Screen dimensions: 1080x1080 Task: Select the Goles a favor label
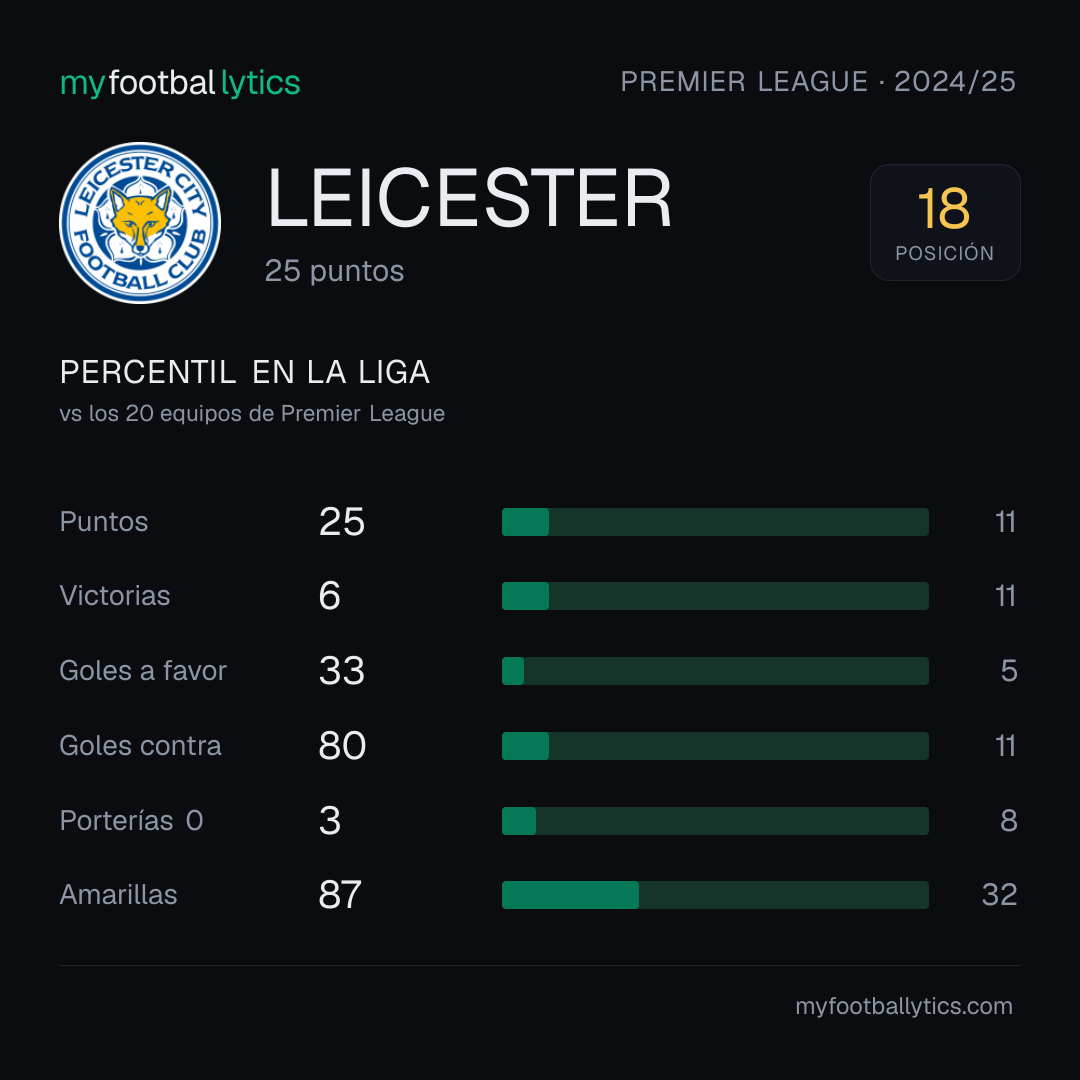click(143, 671)
